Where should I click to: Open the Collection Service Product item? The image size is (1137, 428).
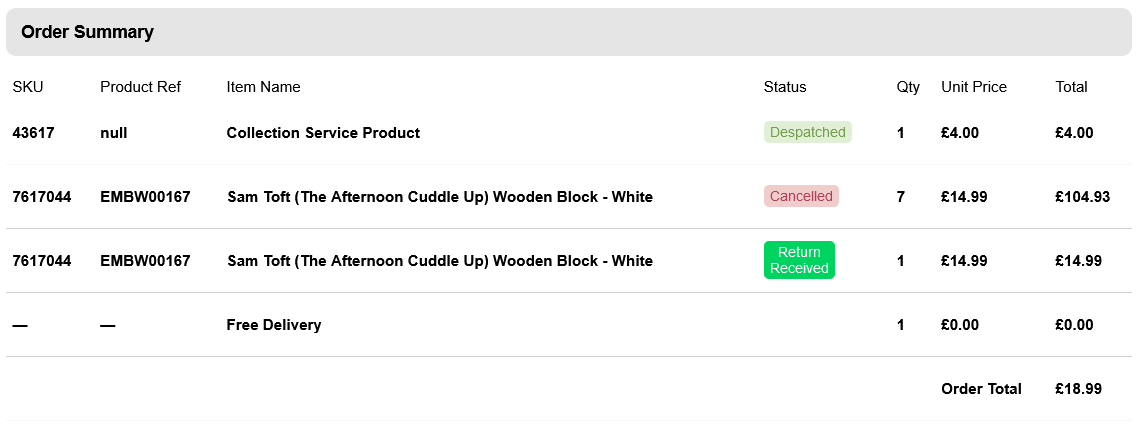point(323,133)
